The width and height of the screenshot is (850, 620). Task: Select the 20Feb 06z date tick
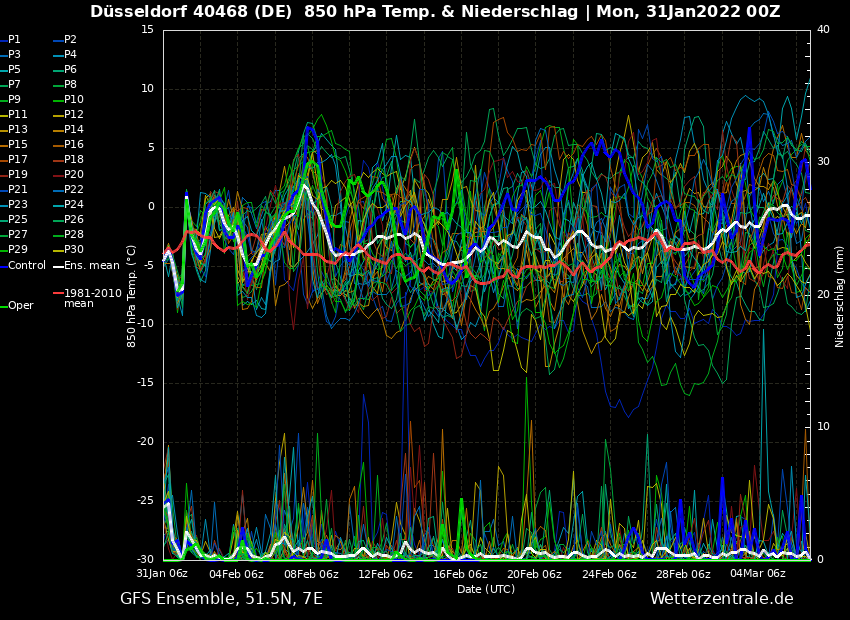[534, 574]
